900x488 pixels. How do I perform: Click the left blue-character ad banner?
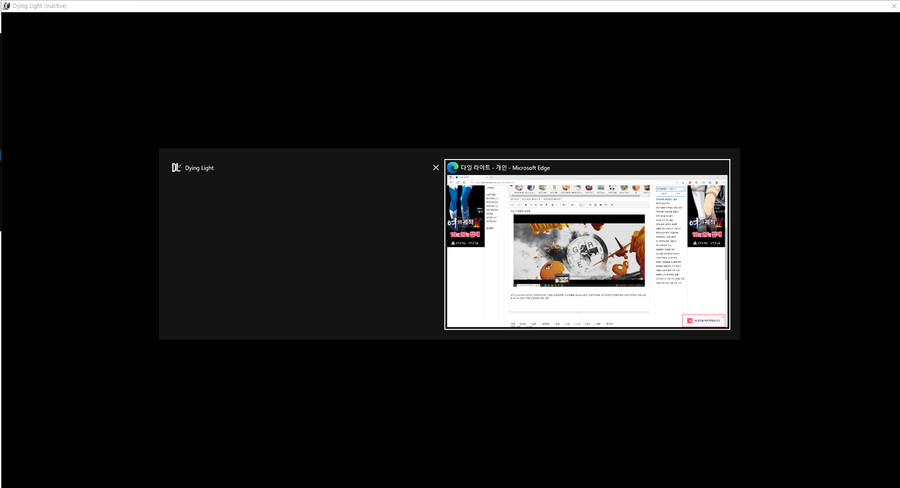point(466,215)
